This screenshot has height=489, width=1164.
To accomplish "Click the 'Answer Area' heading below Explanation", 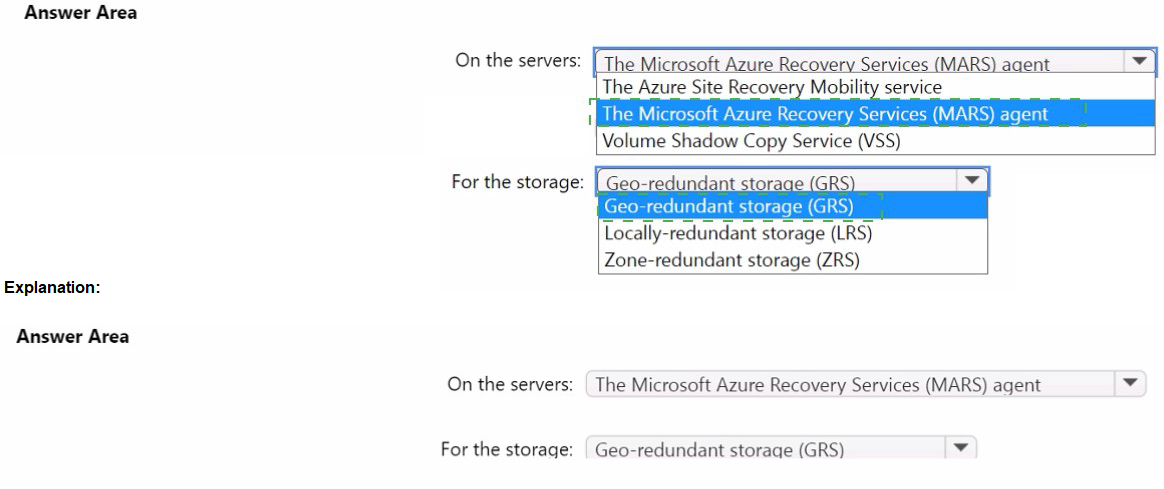I will point(72,337).
